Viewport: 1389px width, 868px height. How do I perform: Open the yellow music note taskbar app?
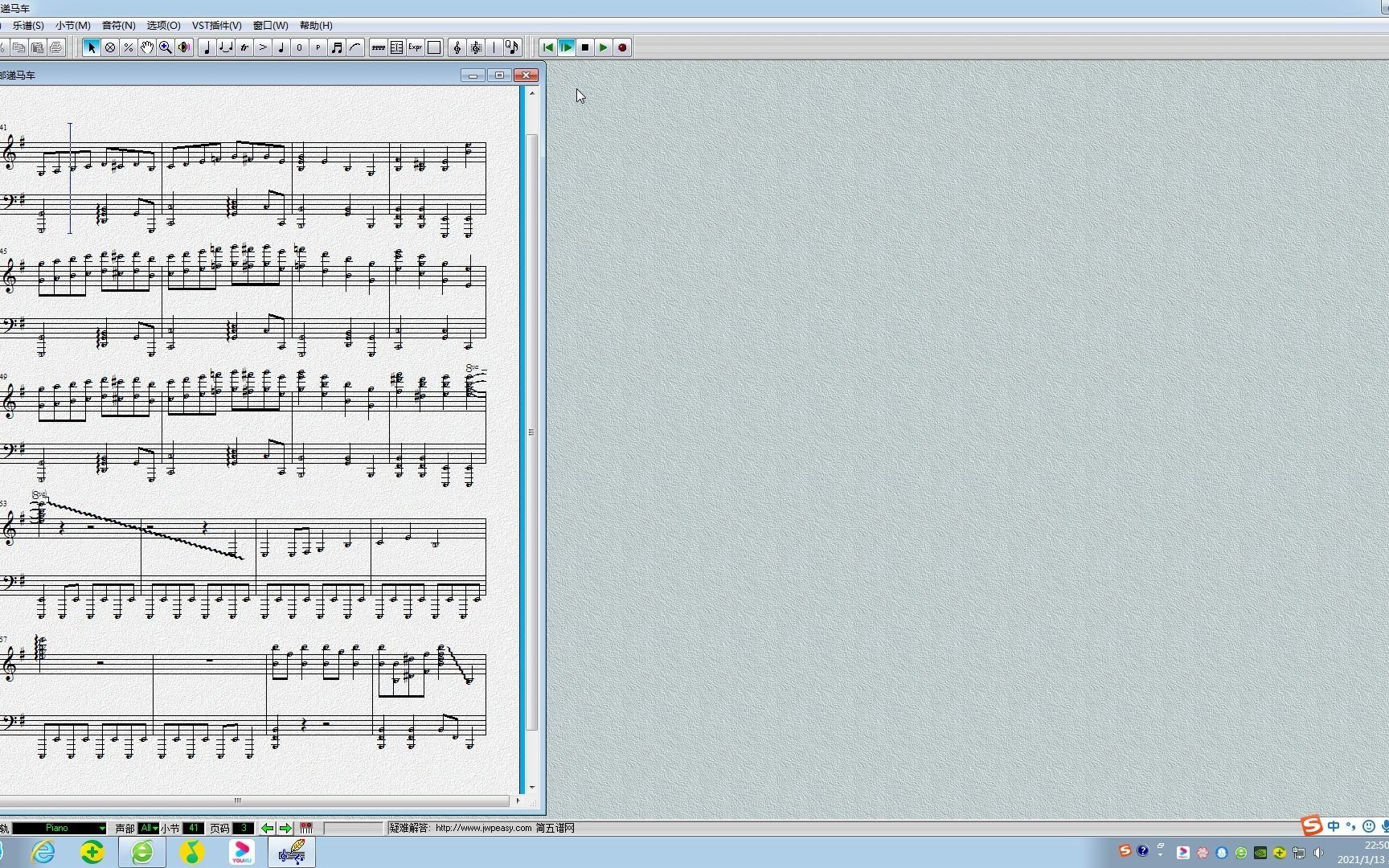[192, 852]
